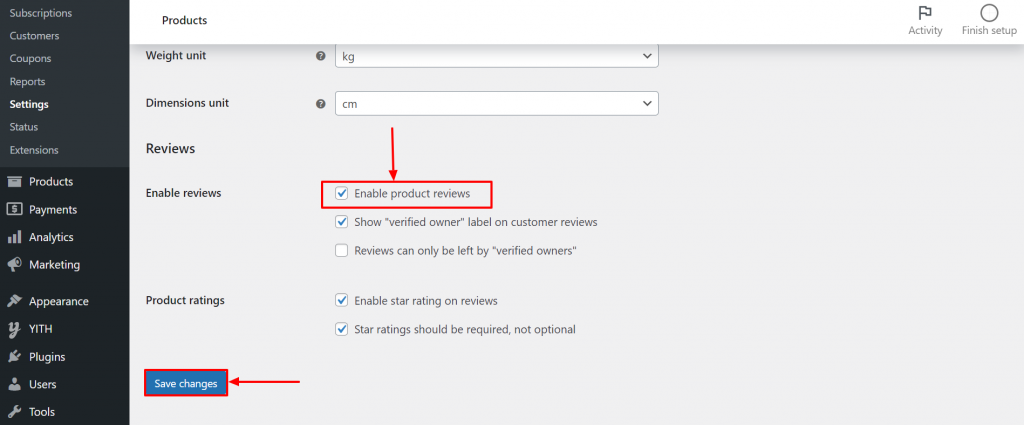The image size is (1024, 425).
Task: Open the Coupons submenu item
Action: click(x=30, y=59)
